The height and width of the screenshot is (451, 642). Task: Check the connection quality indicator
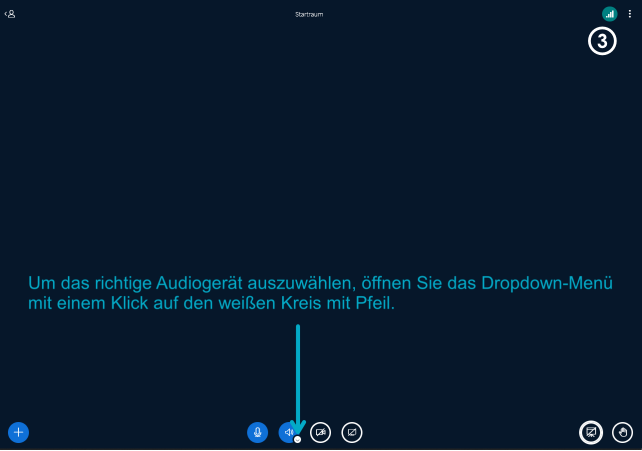coord(609,14)
